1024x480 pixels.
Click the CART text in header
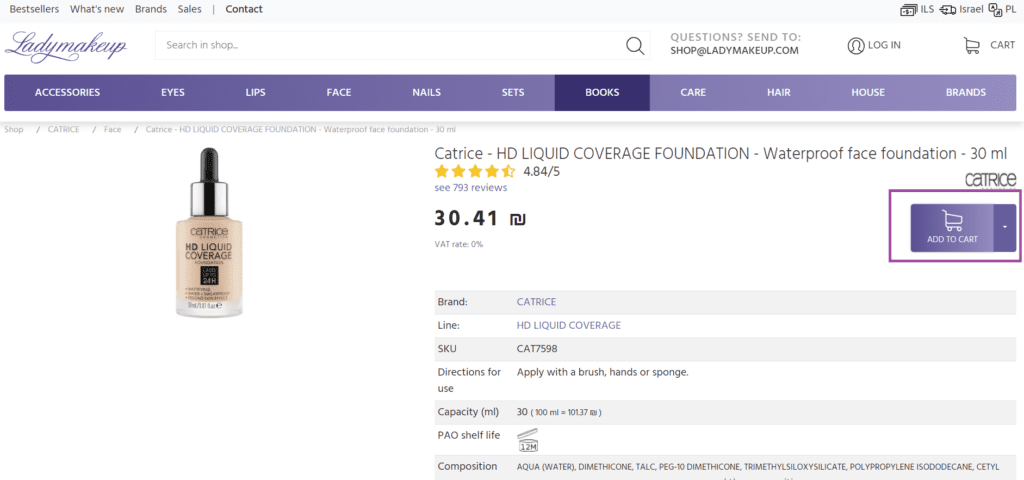1002,45
